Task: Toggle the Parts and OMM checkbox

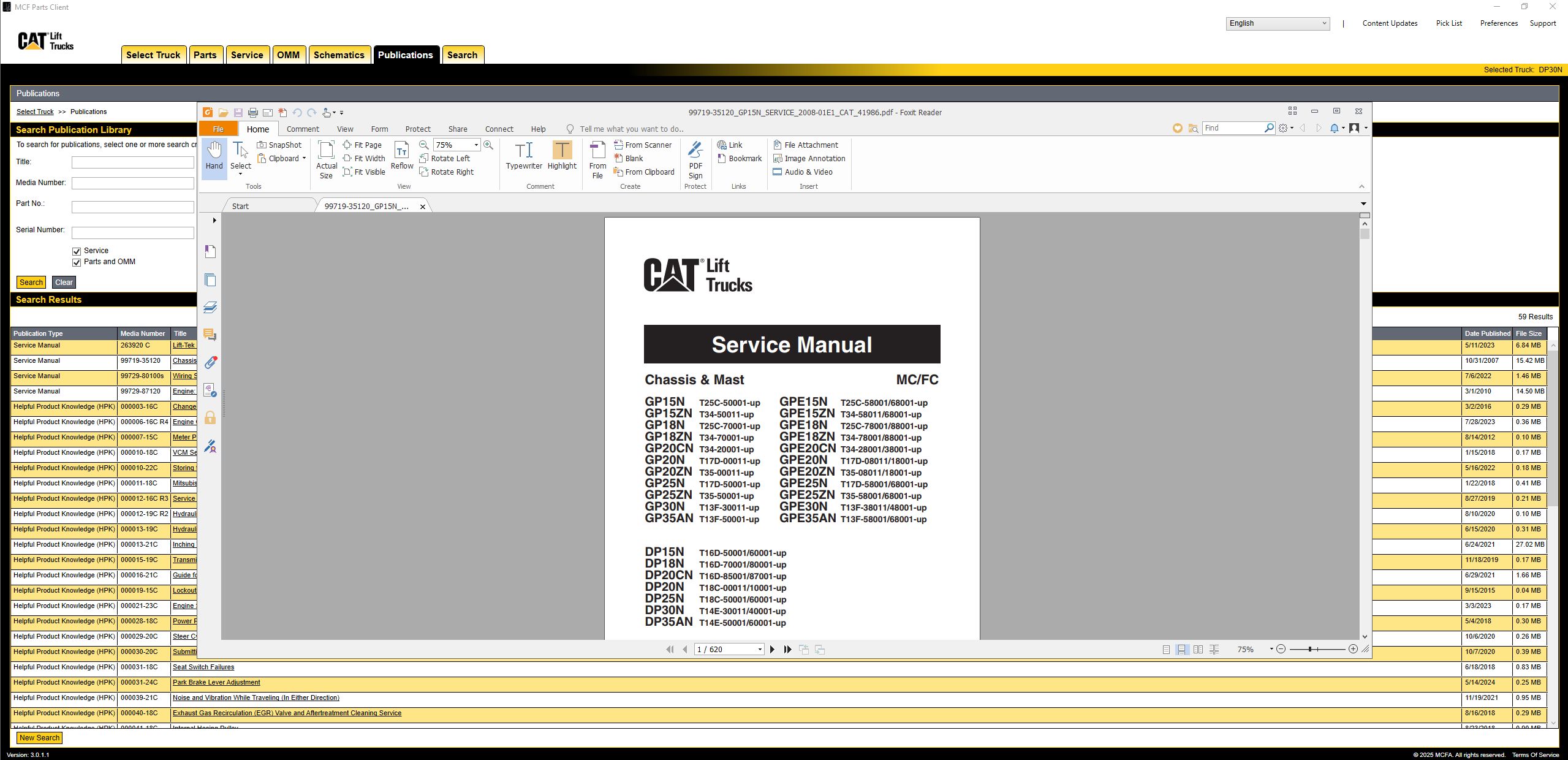Action: coord(77,262)
